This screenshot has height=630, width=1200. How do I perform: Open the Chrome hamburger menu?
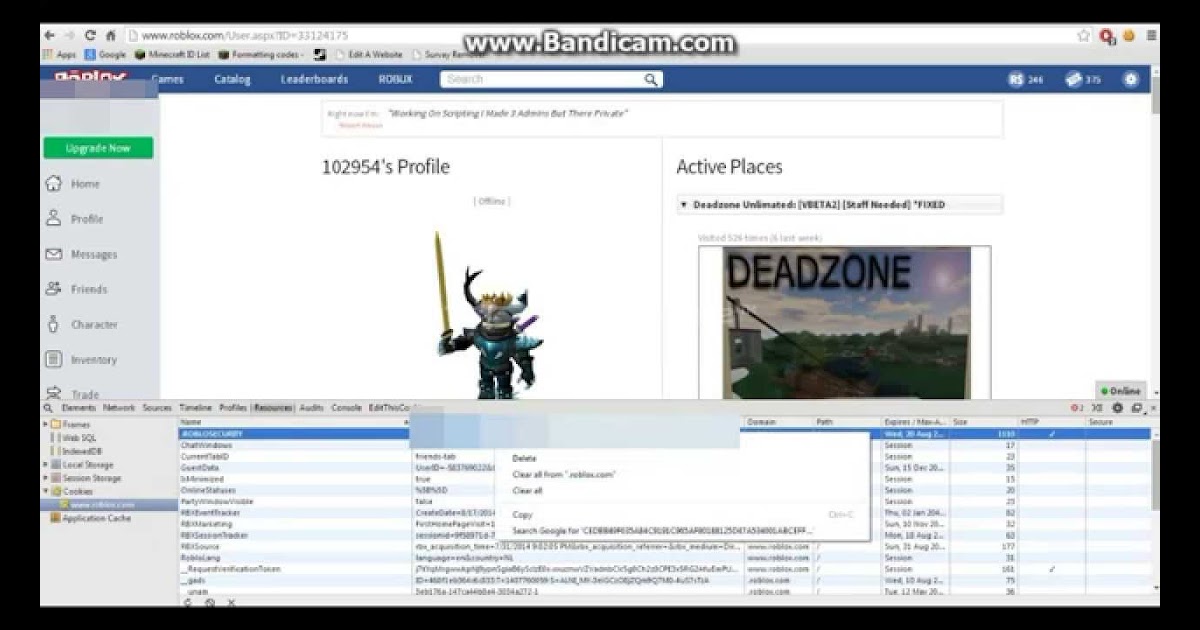click(x=1152, y=35)
